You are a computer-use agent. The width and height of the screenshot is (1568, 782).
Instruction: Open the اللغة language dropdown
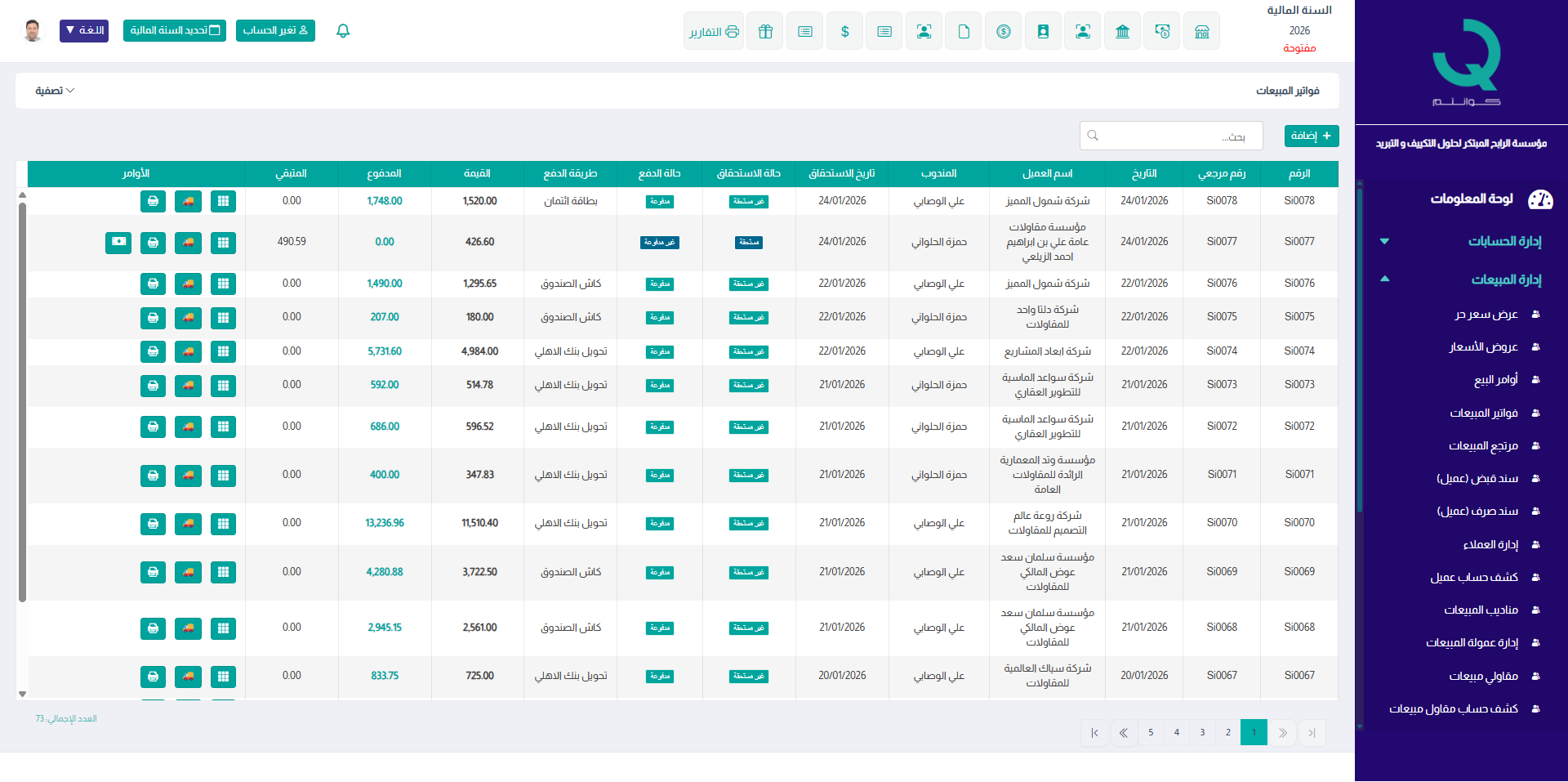[84, 31]
